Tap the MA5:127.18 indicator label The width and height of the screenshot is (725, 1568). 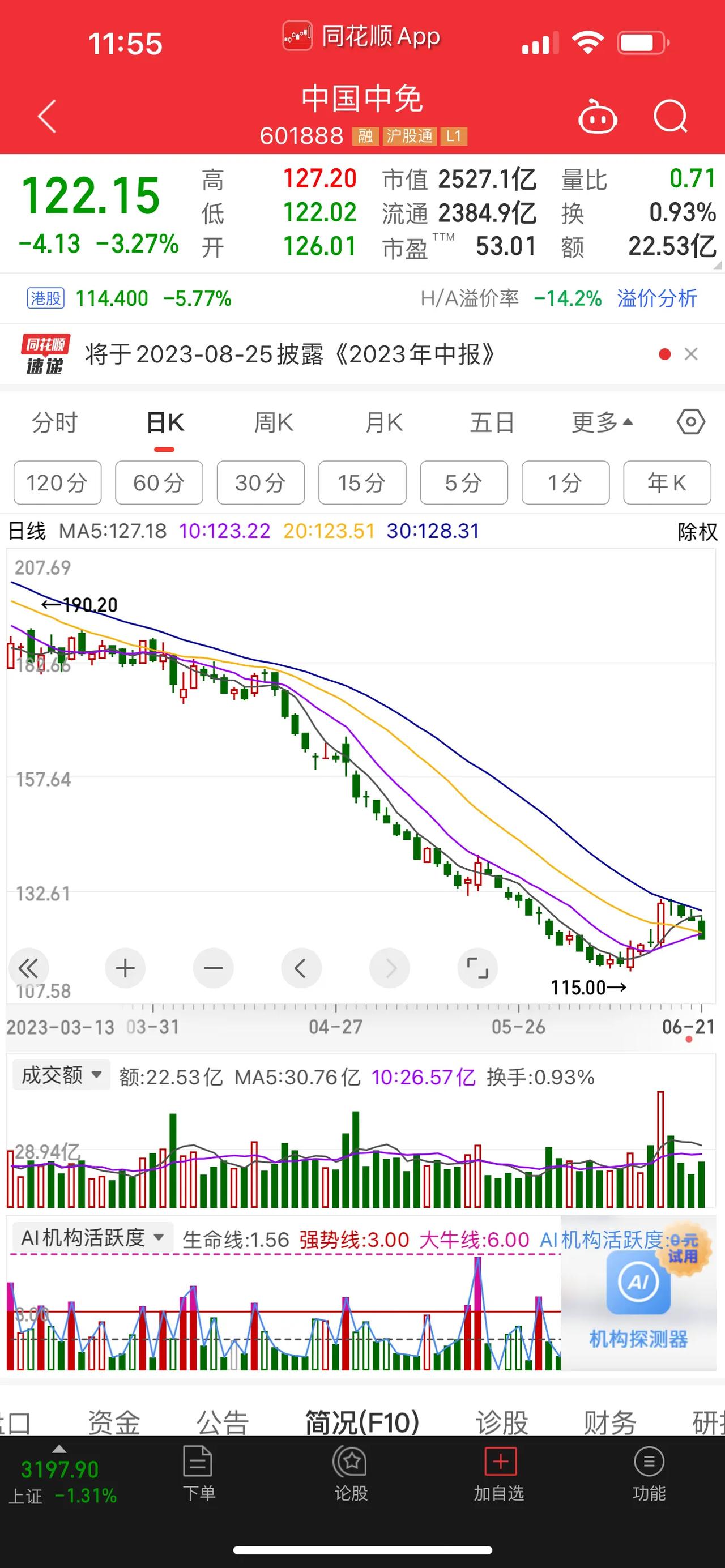pyautogui.click(x=113, y=531)
